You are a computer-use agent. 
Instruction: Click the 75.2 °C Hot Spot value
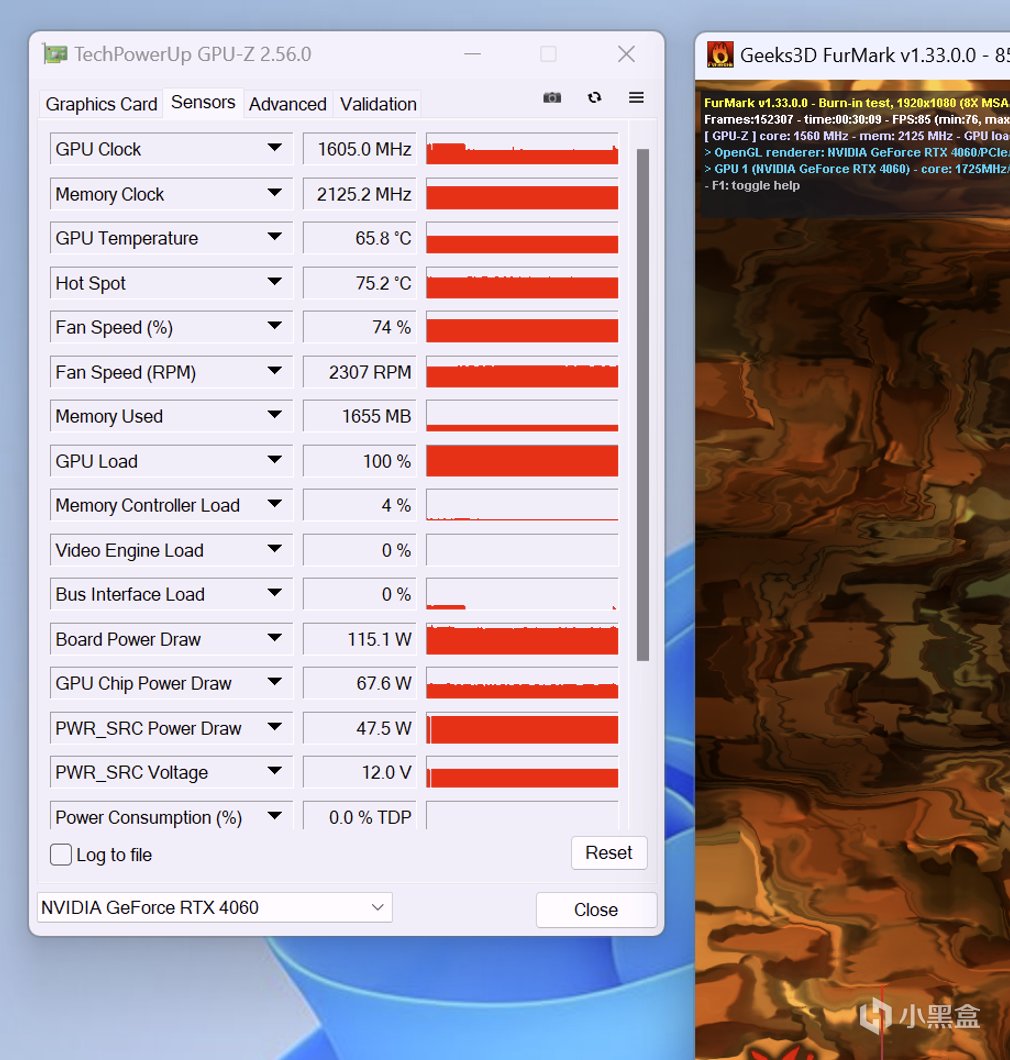tap(360, 283)
